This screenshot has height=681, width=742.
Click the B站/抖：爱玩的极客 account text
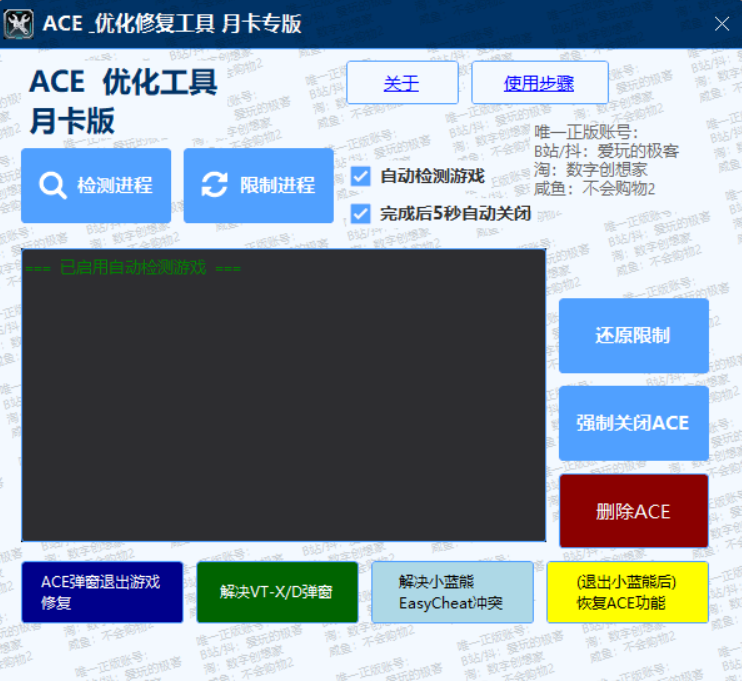tap(606, 151)
